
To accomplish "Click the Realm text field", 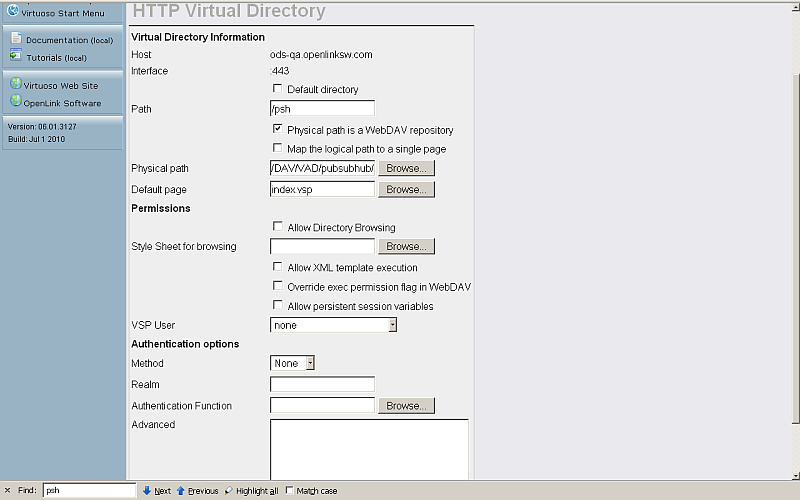I will pos(322,384).
